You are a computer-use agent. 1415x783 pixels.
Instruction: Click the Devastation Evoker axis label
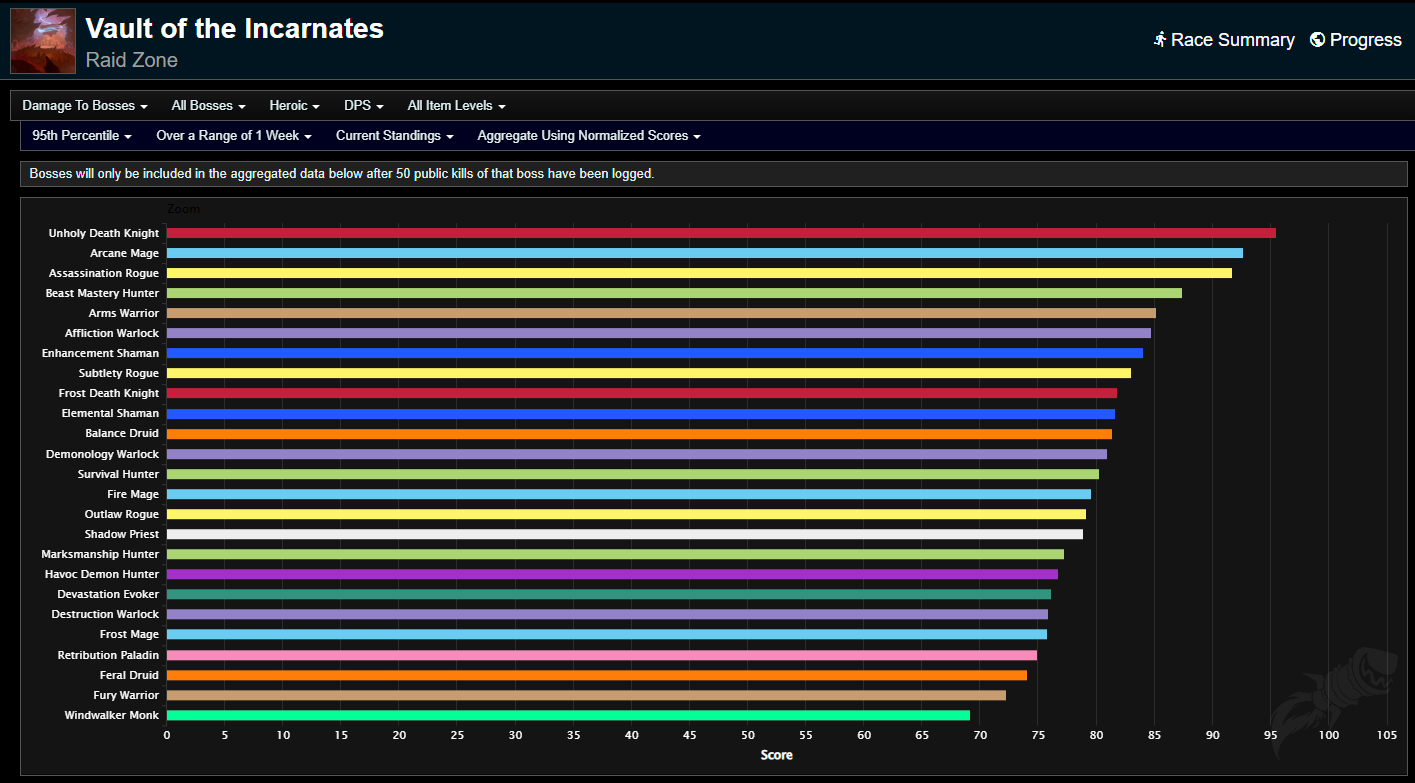(108, 594)
